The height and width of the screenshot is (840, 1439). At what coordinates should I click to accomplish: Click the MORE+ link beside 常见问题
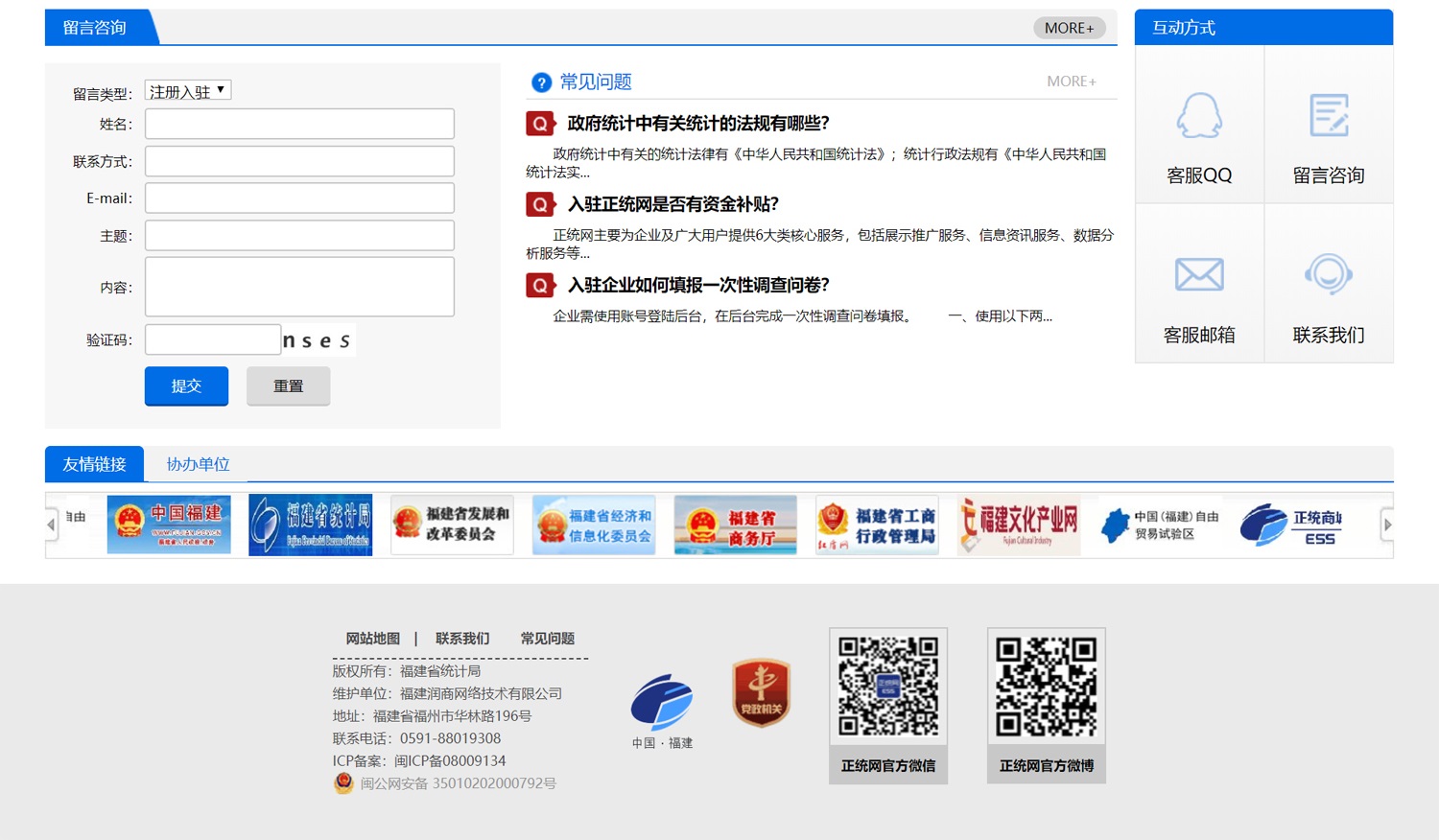click(1072, 82)
